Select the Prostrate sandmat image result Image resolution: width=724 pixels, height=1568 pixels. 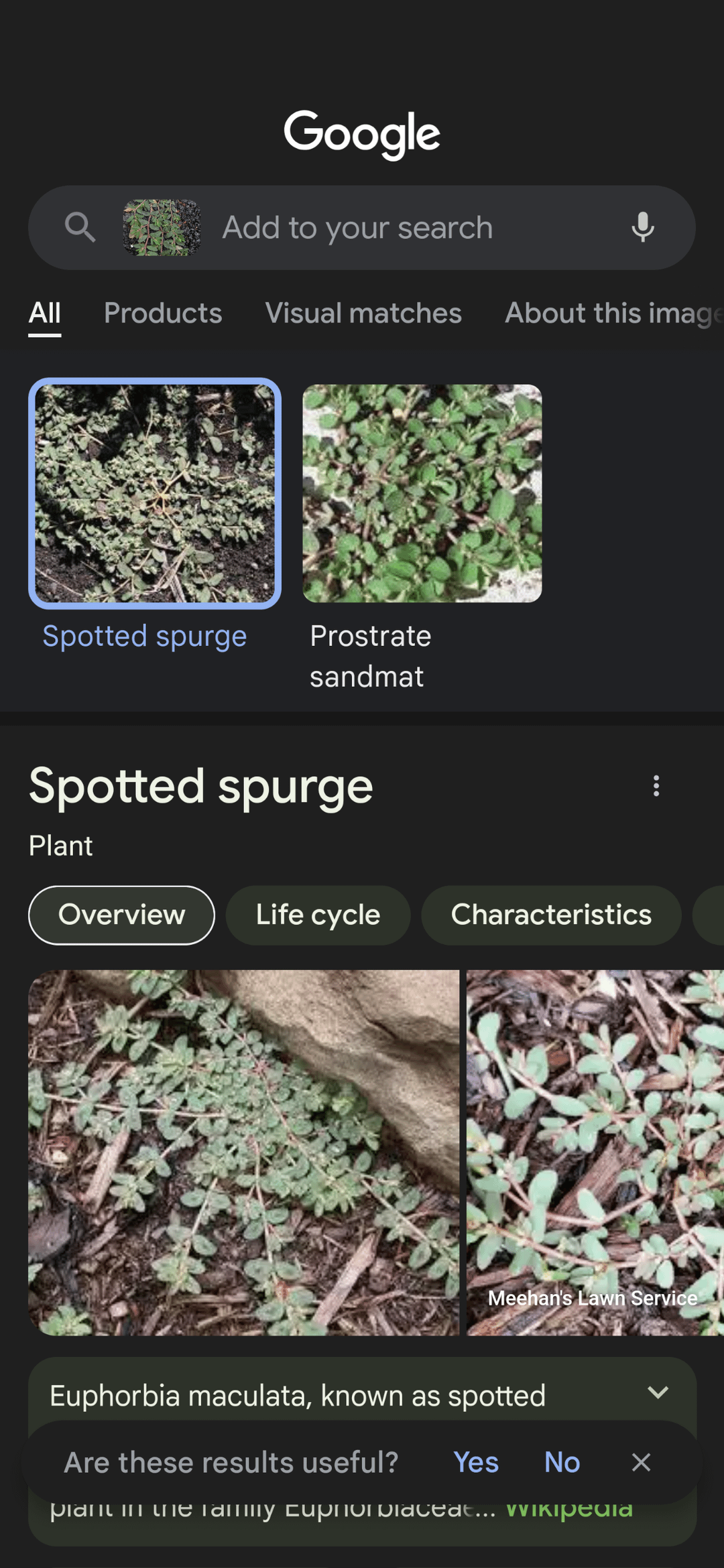point(422,493)
